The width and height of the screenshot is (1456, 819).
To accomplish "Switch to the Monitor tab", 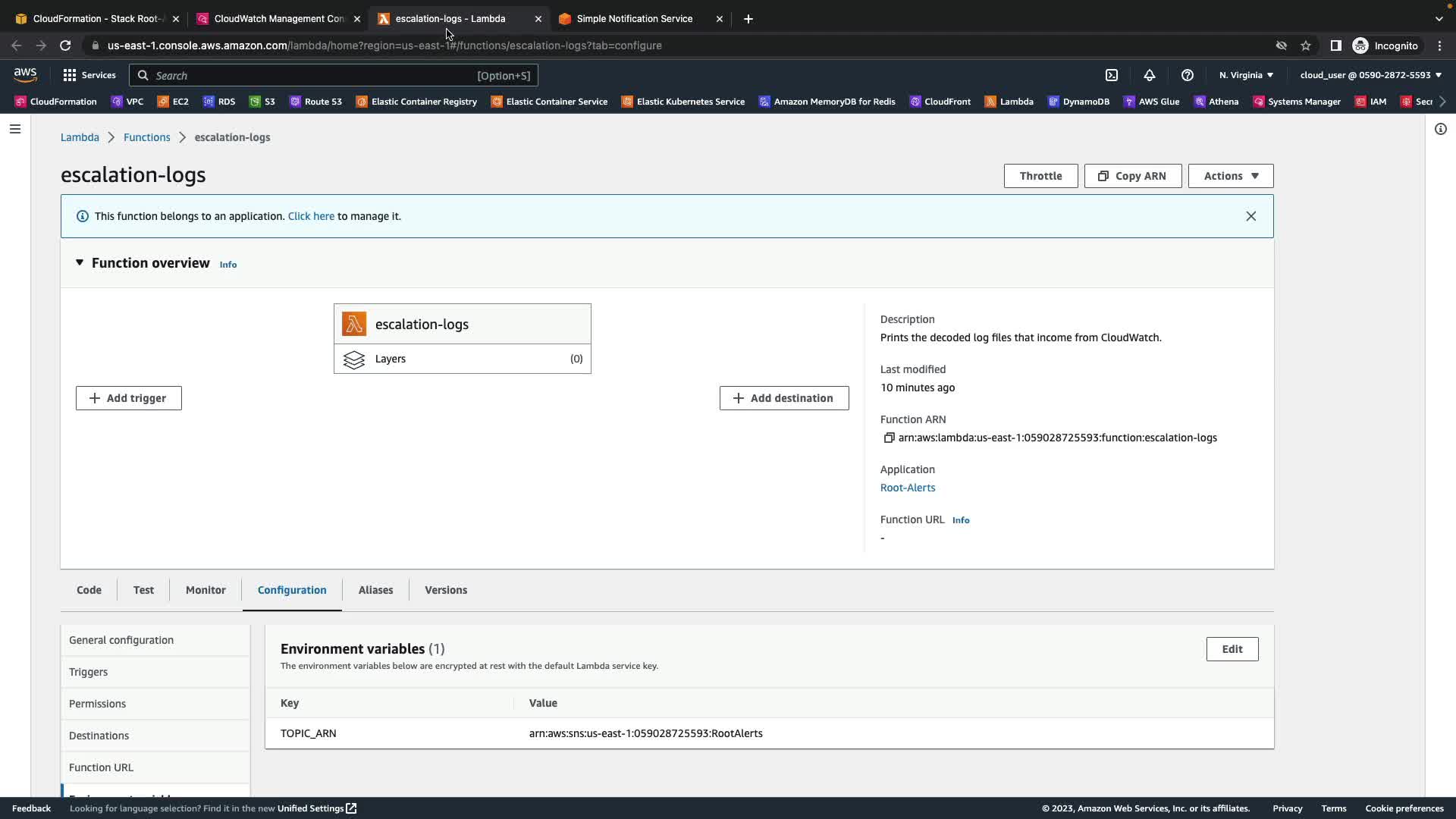I will tap(206, 590).
